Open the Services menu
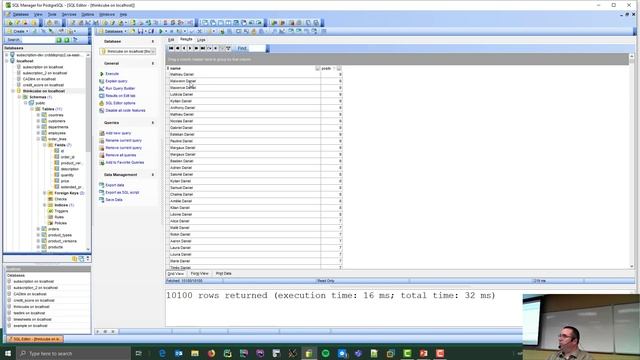640x360 pixels. (x=69, y=14)
